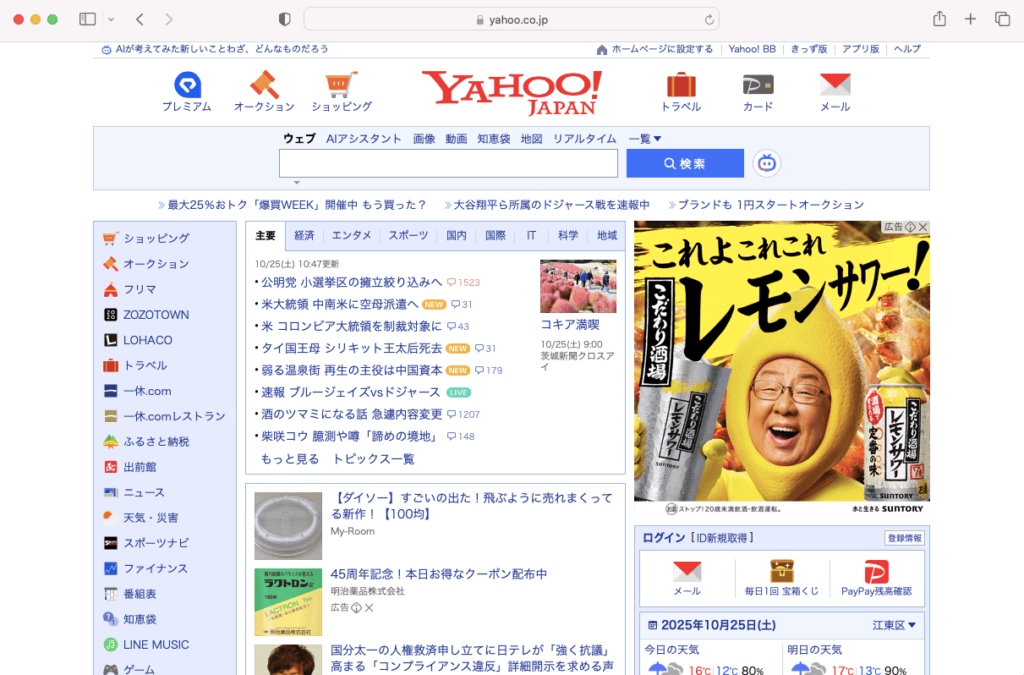Switch to the 経済 news tab
The width and height of the screenshot is (1024, 675).
pos(304,236)
